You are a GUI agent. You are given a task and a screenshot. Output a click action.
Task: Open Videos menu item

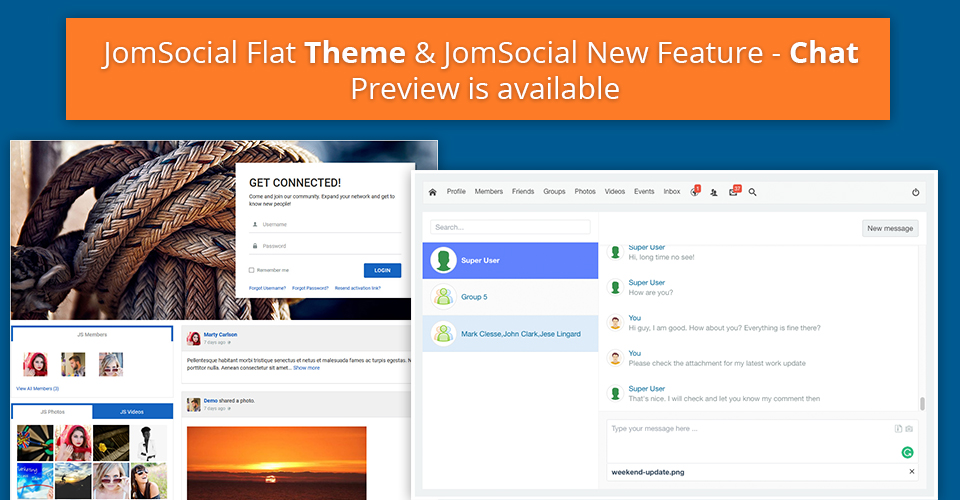coord(615,192)
